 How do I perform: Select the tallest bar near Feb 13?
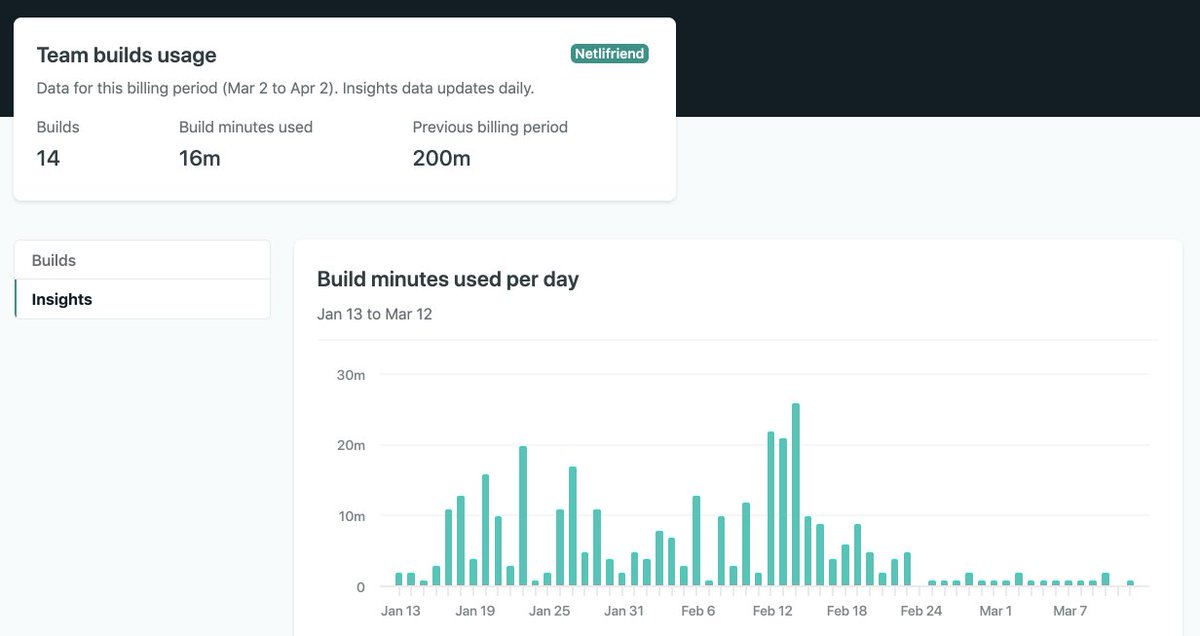click(x=795, y=490)
